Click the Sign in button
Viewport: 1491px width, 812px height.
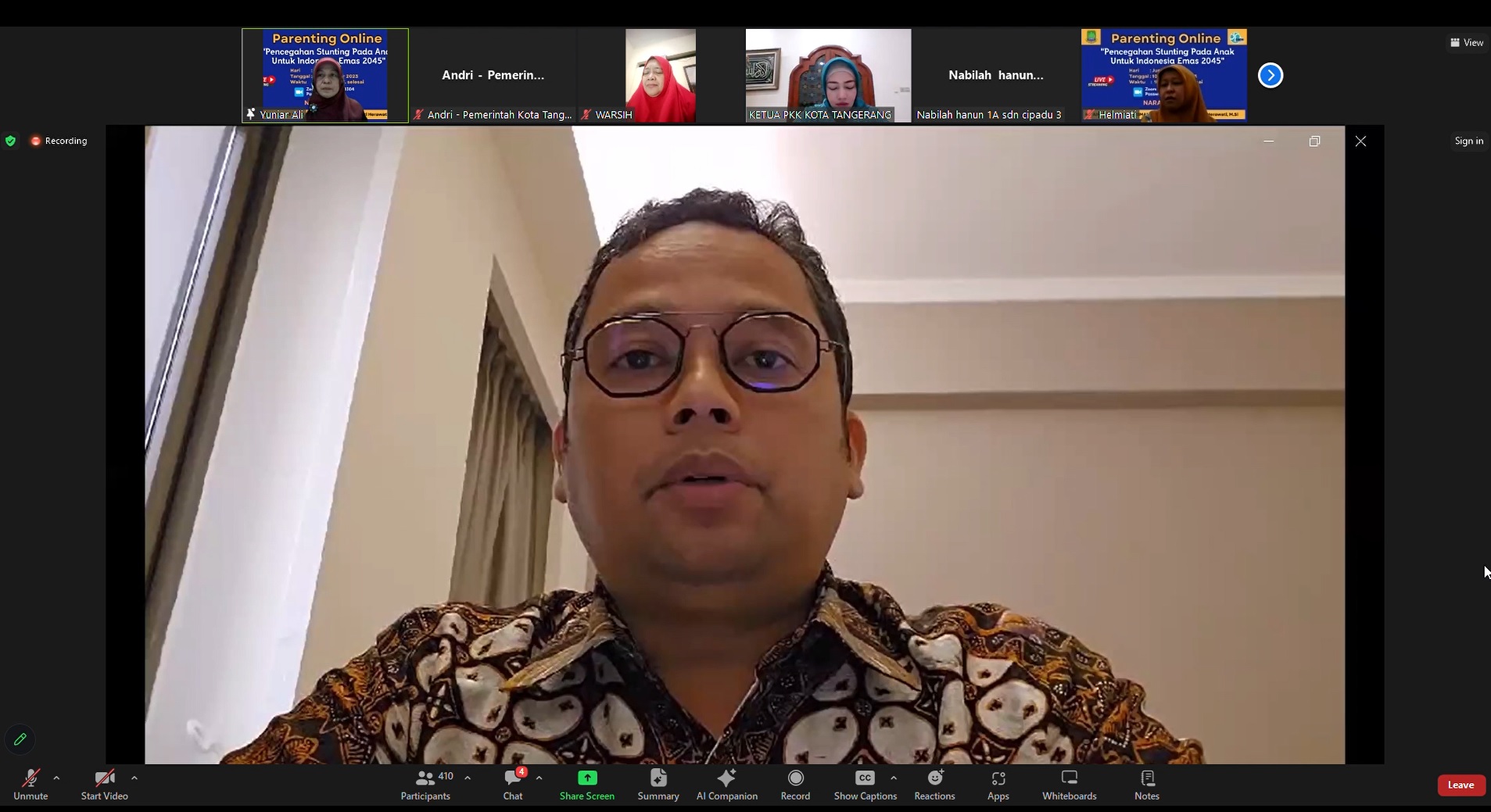(1468, 141)
